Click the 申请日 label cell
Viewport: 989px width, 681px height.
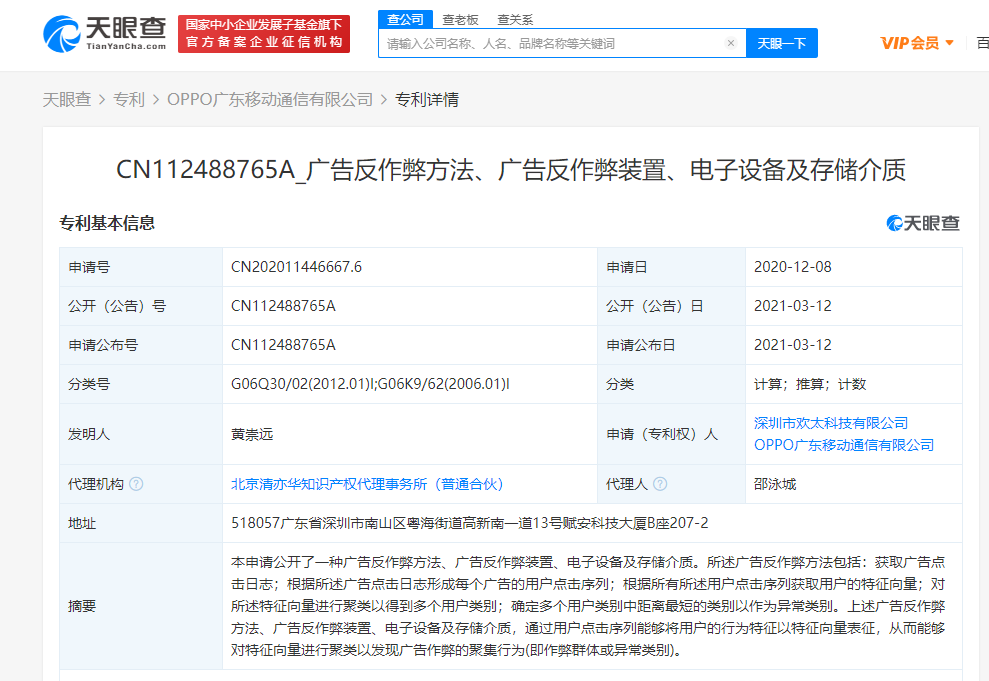click(x=671, y=267)
